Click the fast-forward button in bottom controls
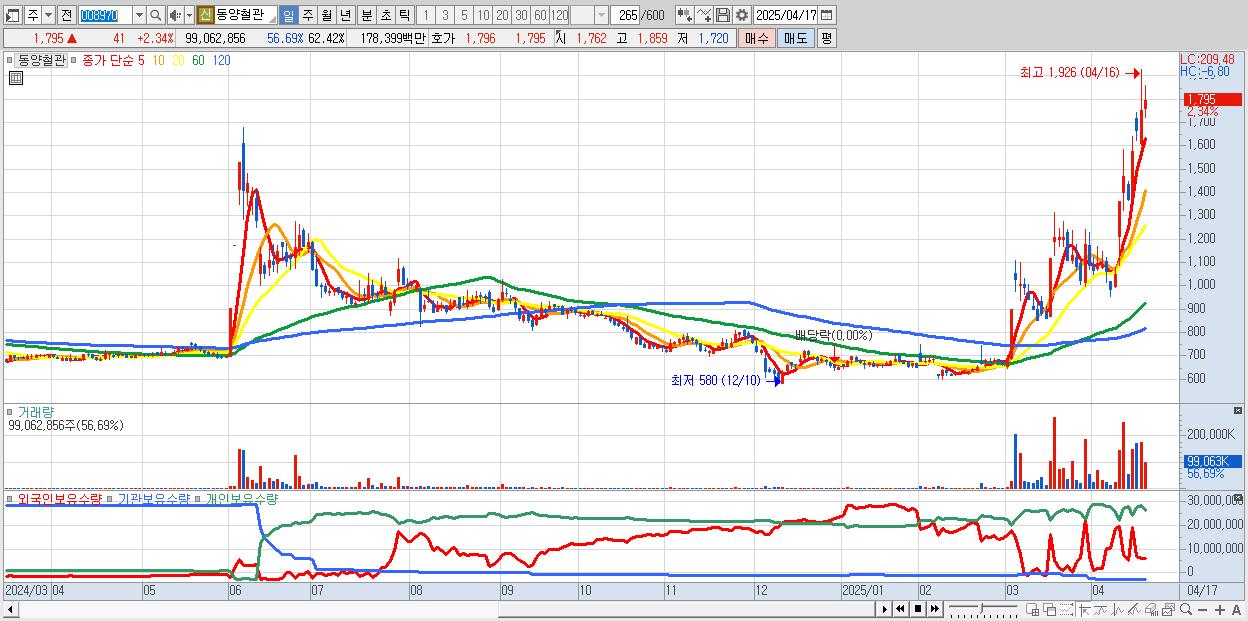This screenshot has height=621, width=1248. click(x=934, y=609)
